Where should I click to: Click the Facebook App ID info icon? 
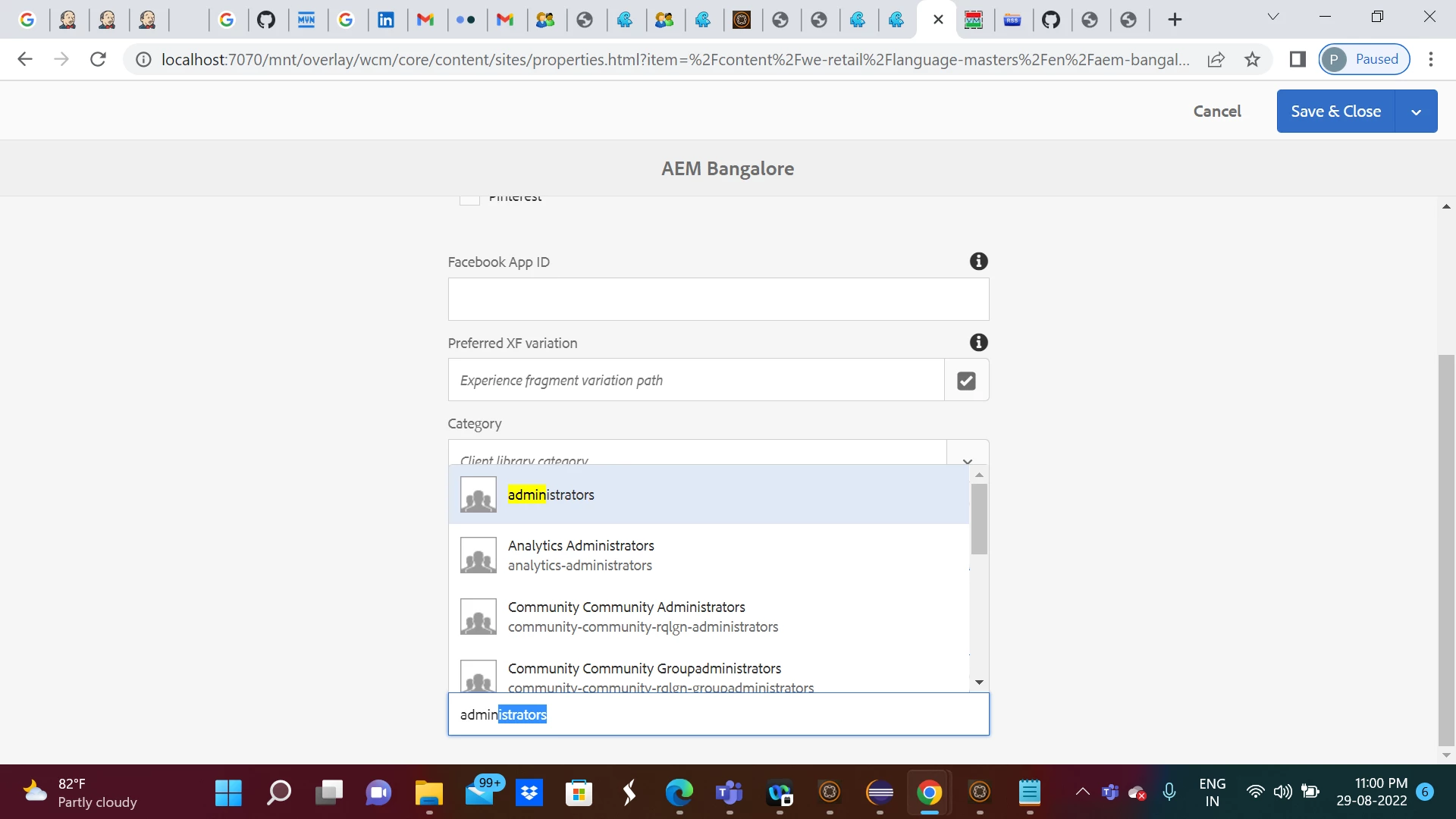tap(978, 262)
